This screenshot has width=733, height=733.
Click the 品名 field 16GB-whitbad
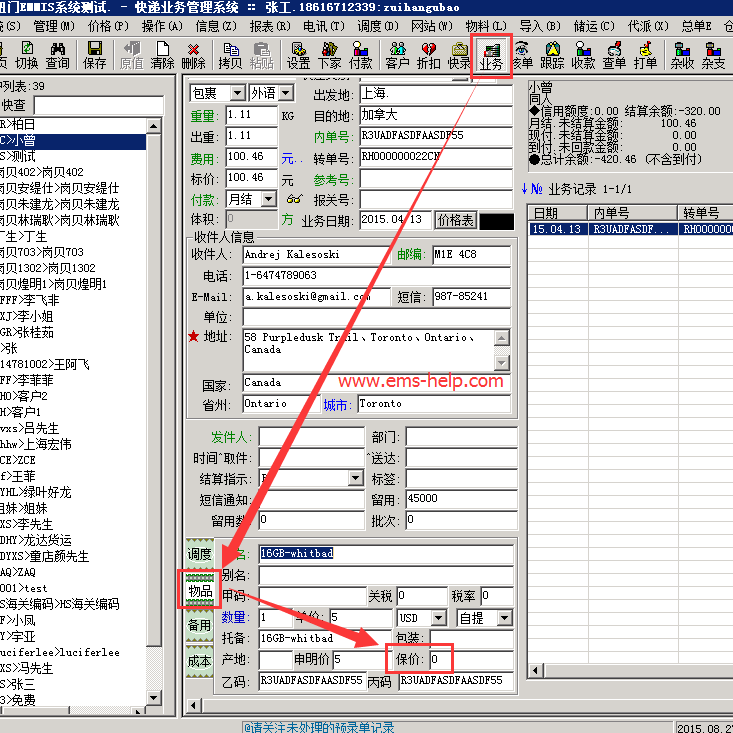(x=386, y=553)
